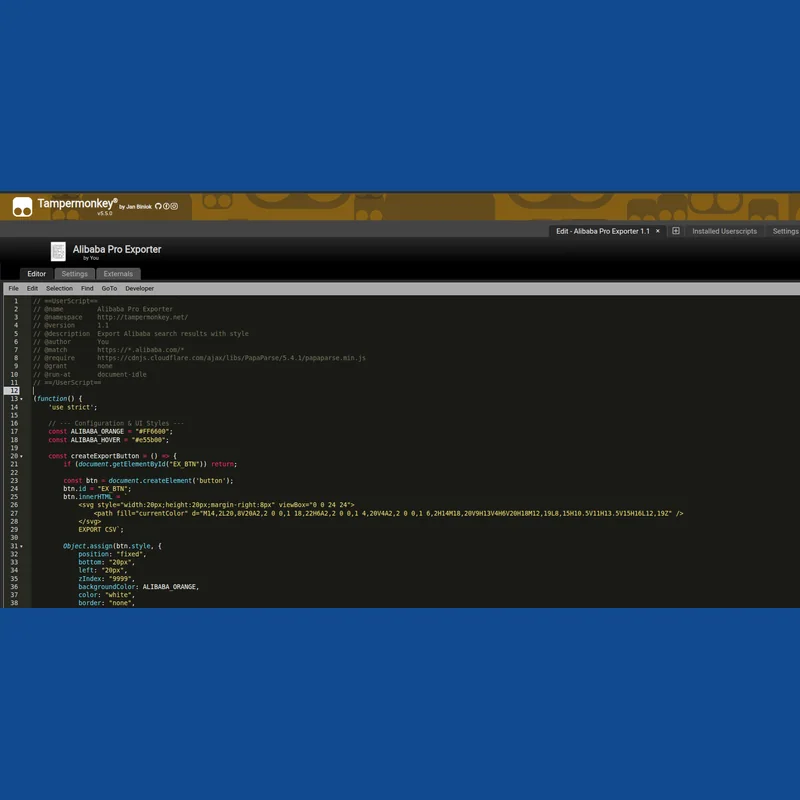Open the Find menu
Screen dimensions: 800x800
(87, 288)
